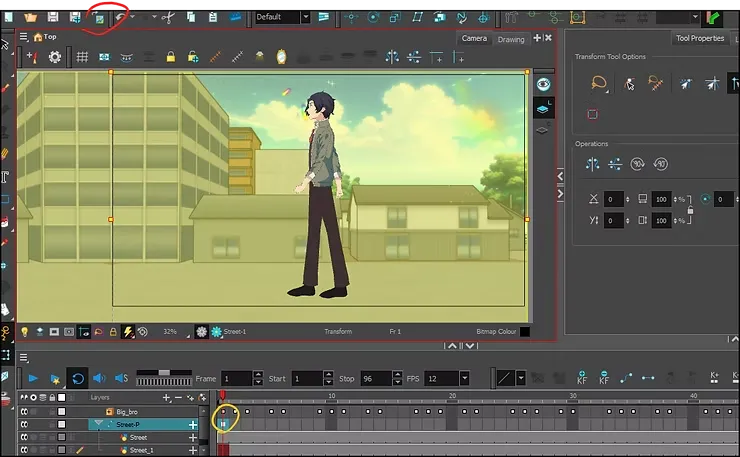Click Flip Vertical in Operations
Viewport: 740px width, 457px height.
point(615,164)
